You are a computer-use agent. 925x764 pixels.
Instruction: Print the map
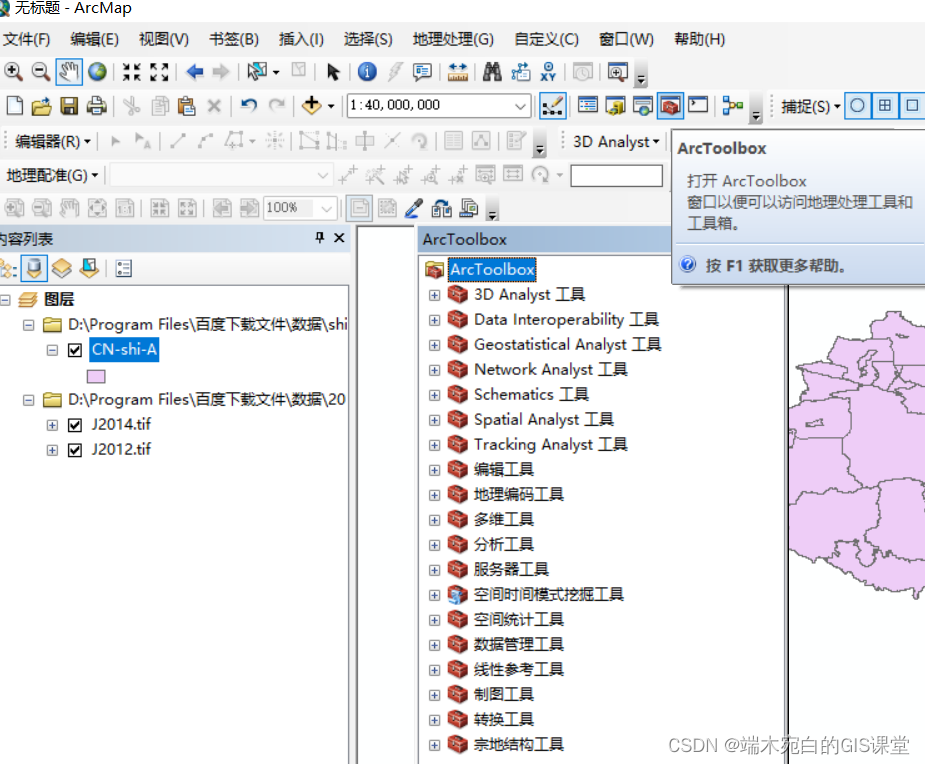pyautogui.click(x=96, y=106)
